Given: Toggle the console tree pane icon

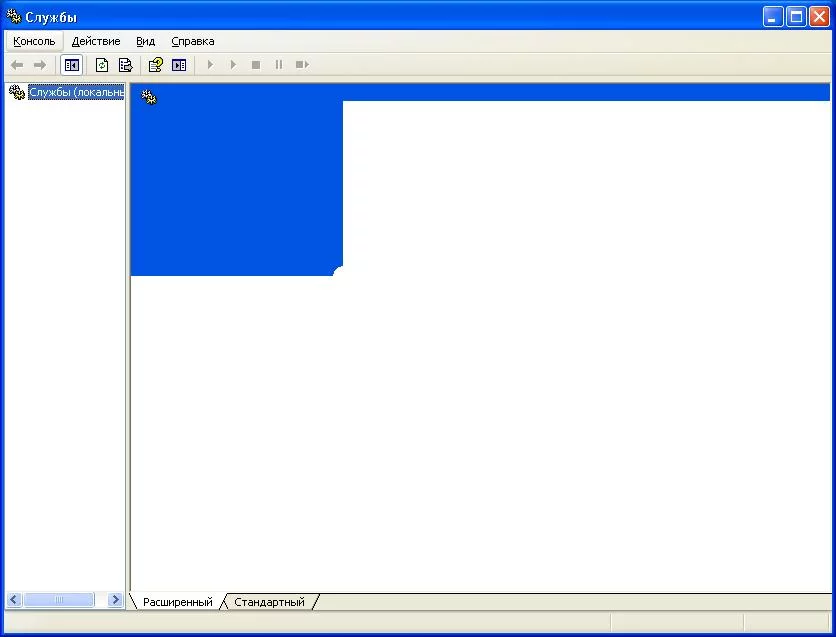Looking at the screenshot, I should tap(71, 65).
